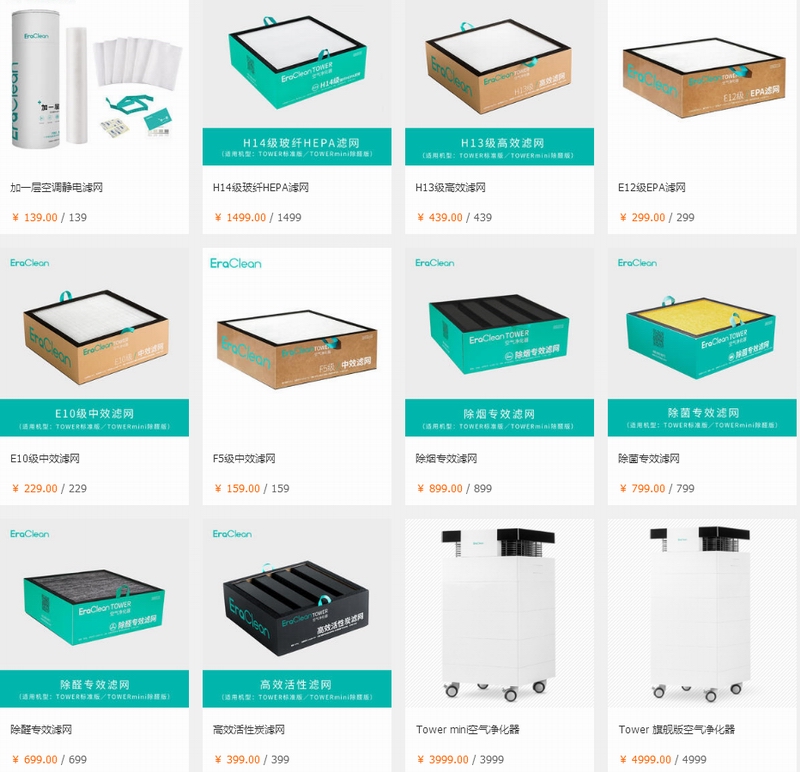Image resolution: width=800 pixels, height=772 pixels.
Task: Click the E12级EPA滤网 product name
Action: point(652,187)
